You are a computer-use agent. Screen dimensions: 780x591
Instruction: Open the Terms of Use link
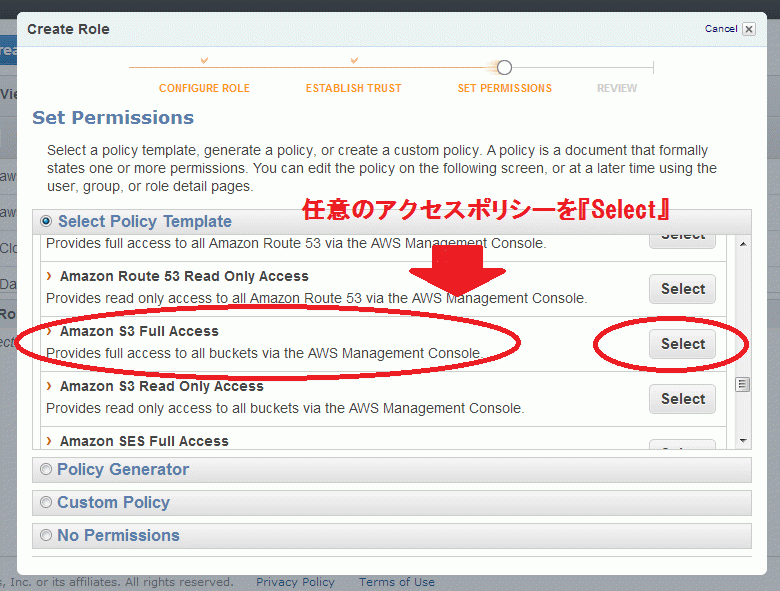point(396,582)
